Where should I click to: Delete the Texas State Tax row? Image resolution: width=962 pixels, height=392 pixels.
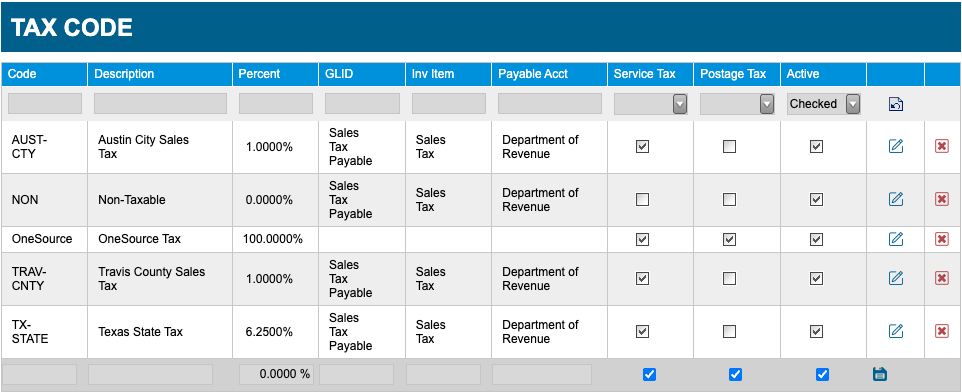(942, 331)
